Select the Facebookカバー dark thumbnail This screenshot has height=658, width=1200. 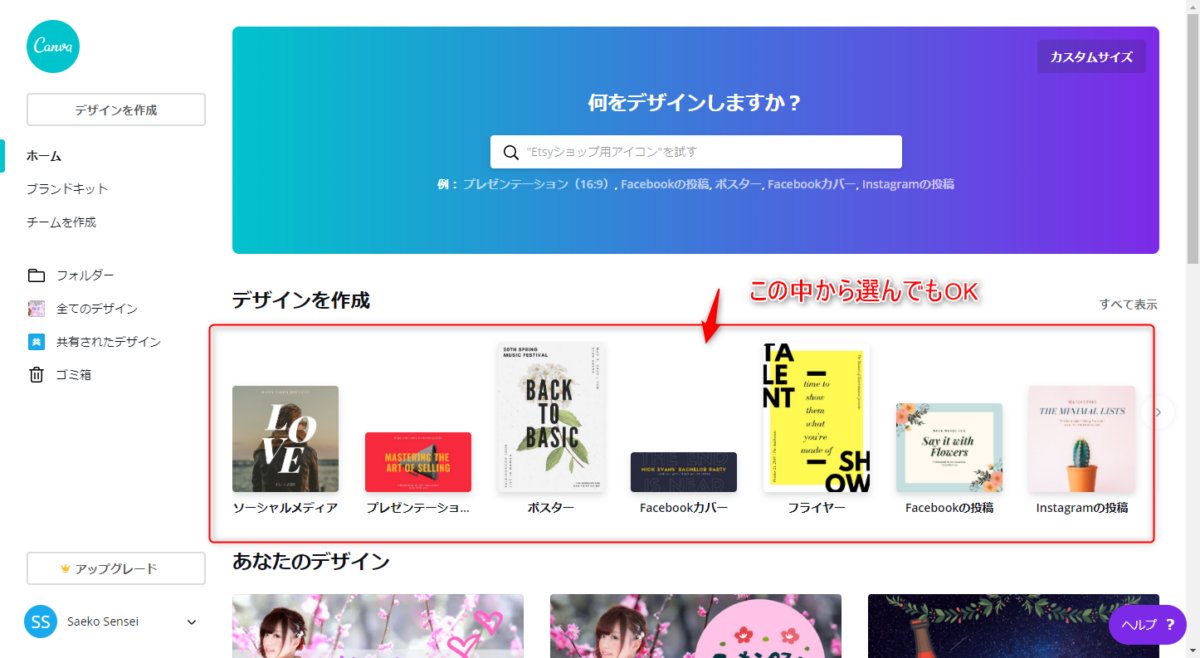tap(683, 472)
